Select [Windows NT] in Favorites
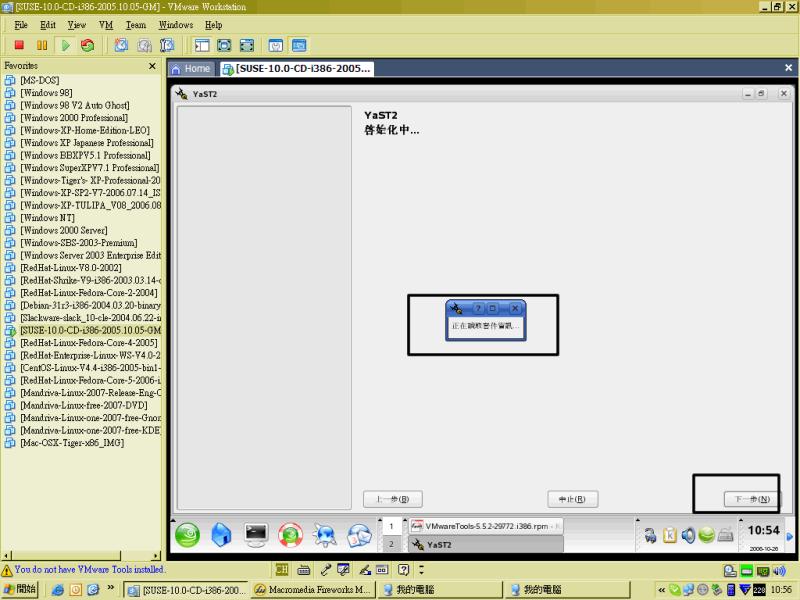This screenshot has height=600, width=800. point(47,218)
